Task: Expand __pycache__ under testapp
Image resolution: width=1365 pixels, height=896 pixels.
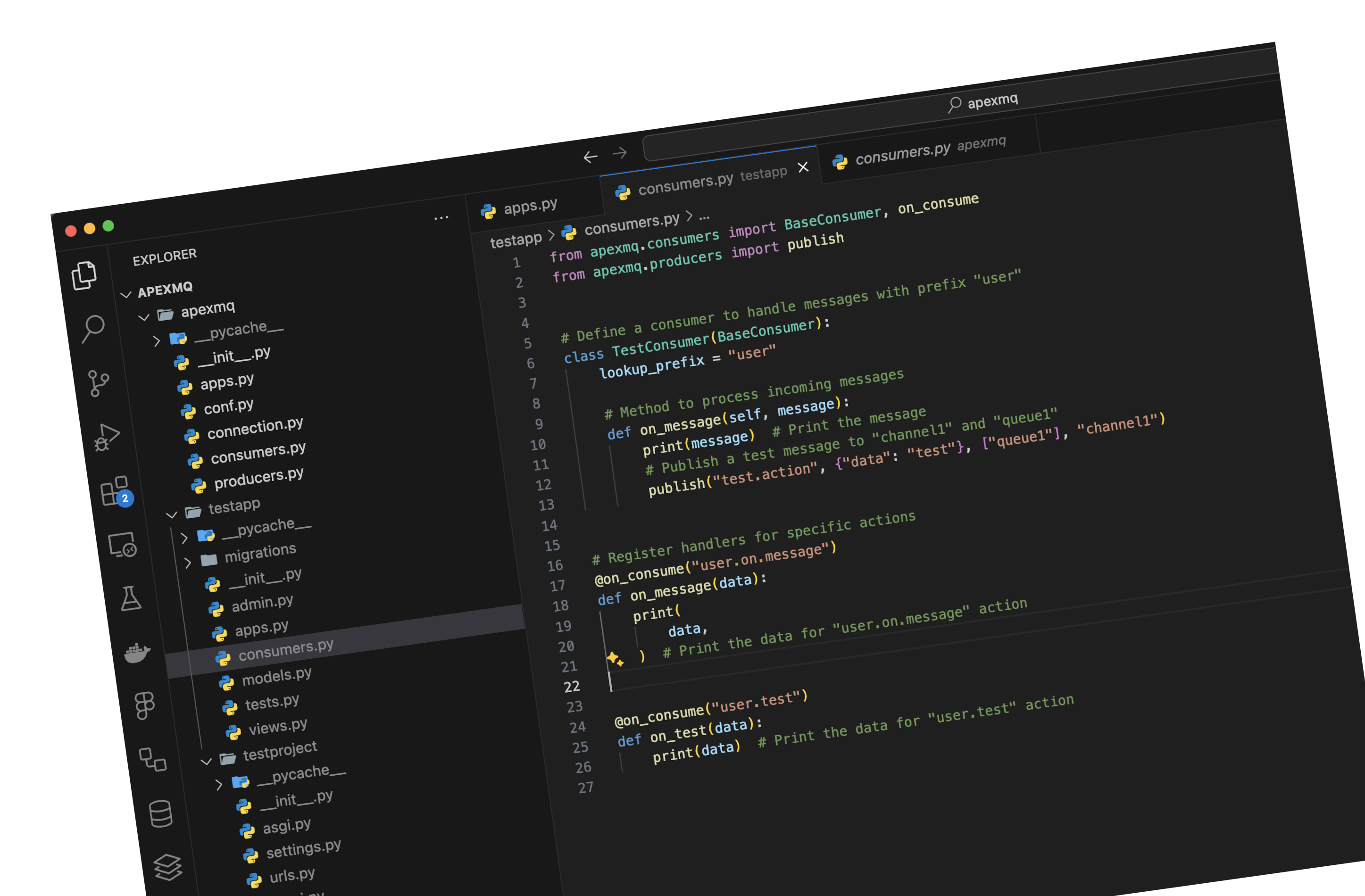Action: [x=183, y=538]
